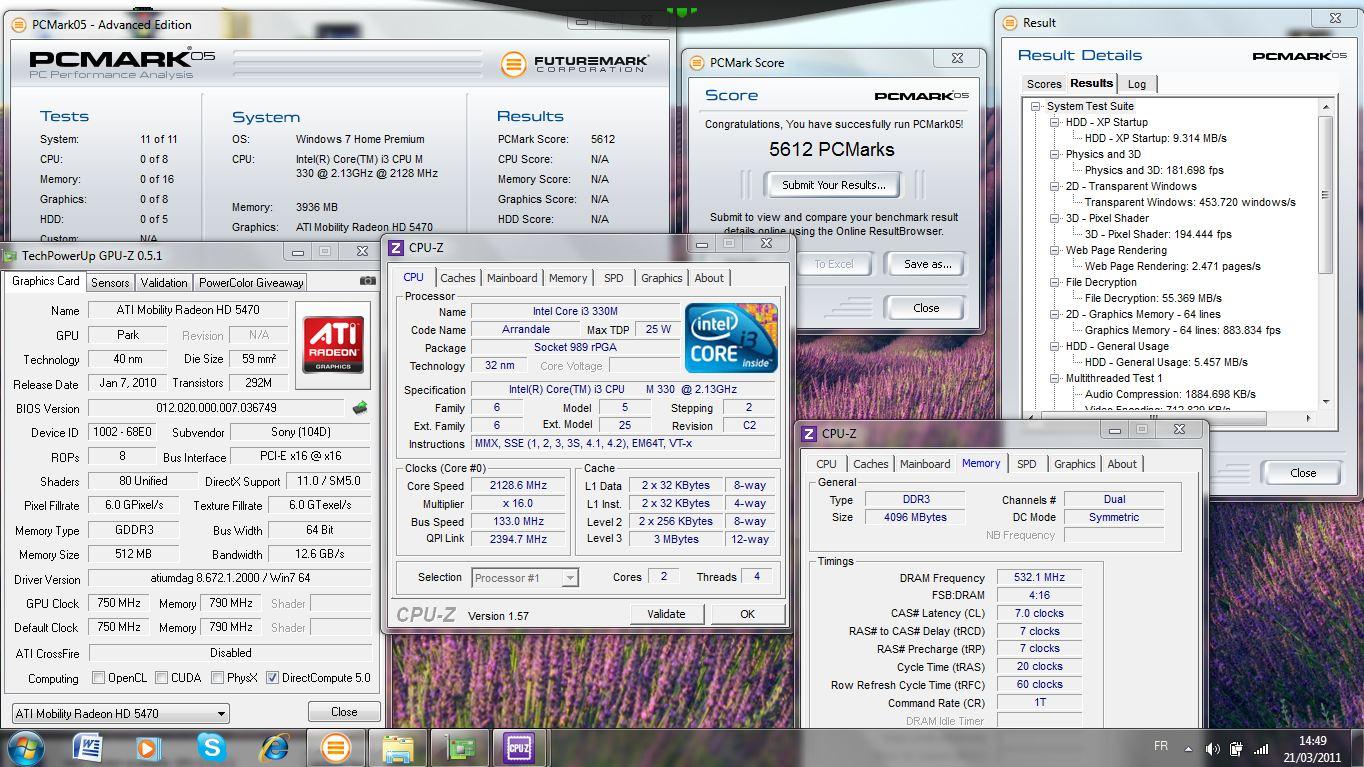This screenshot has width=1364, height=767.
Task: Collapse the Physics and 3D node
Action: (1054, 154)
